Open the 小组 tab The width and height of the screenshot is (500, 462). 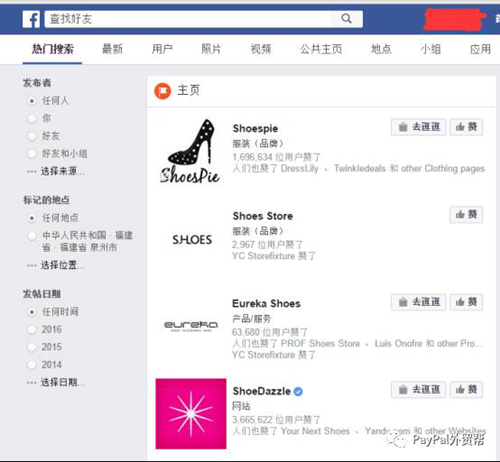coord(430,49)
